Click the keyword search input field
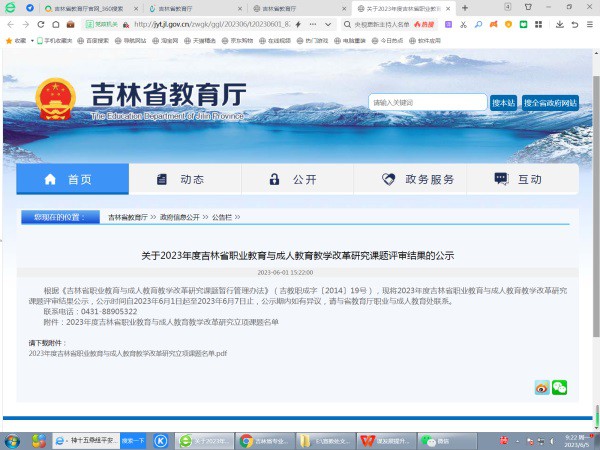The height and width of the screenshot is (450, 600). click(426, 103)
